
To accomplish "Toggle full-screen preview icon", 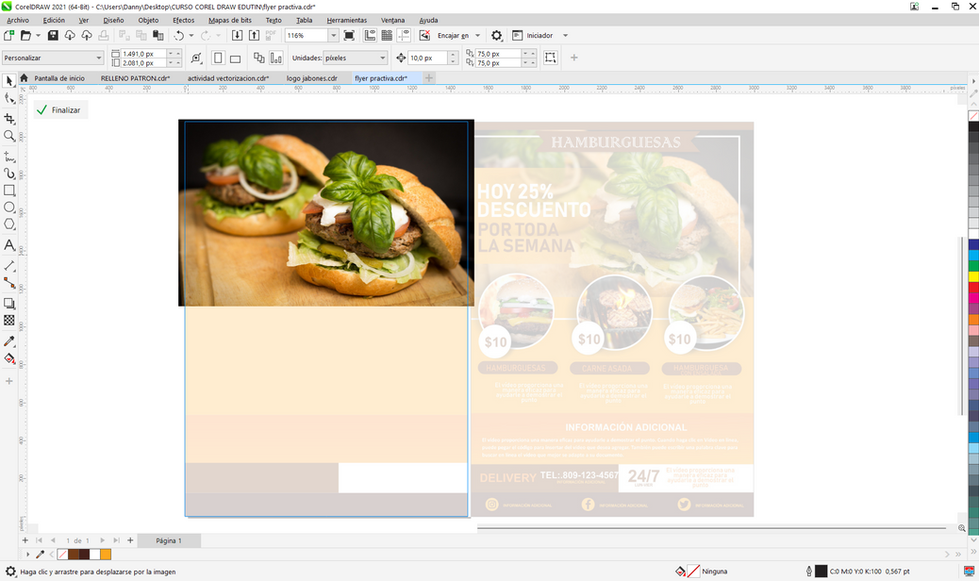I will [x=349, y=36].
